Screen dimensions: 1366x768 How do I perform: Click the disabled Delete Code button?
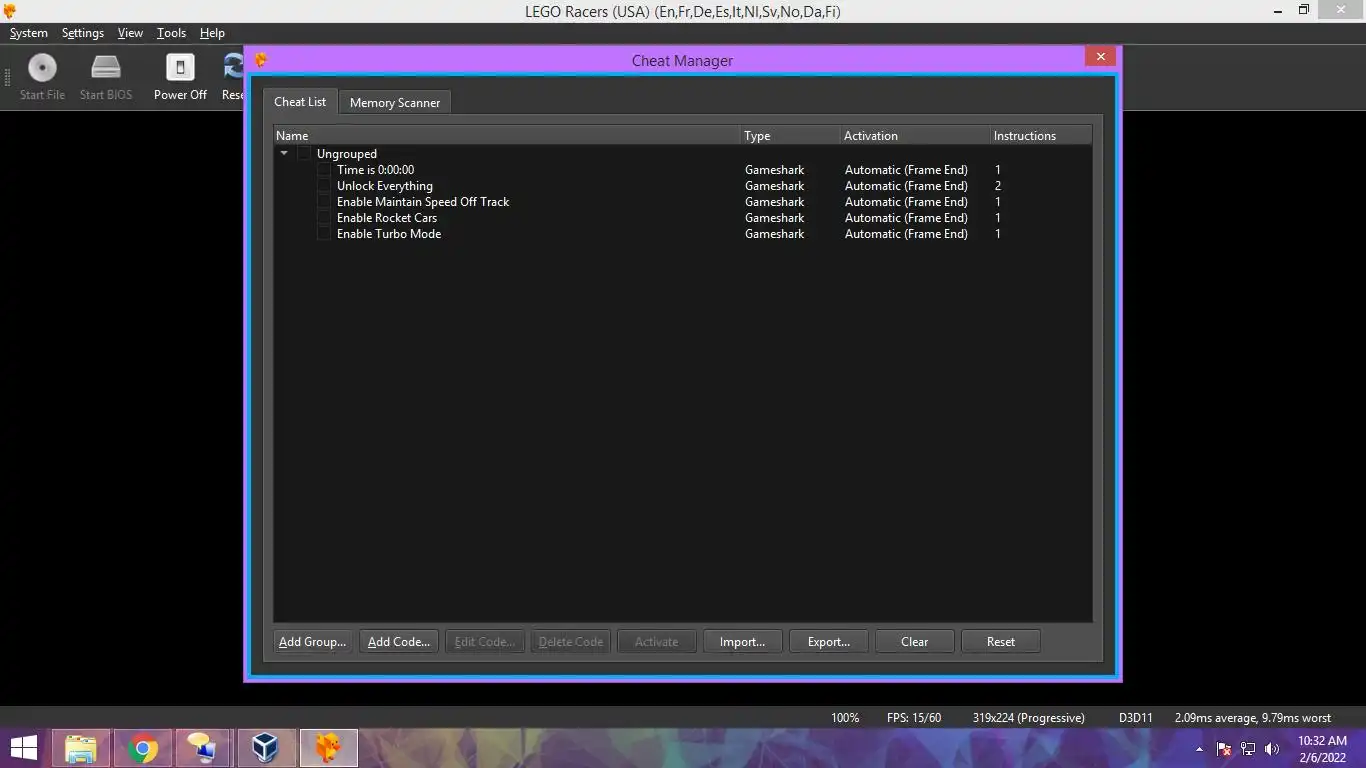(x=570, y=642)
